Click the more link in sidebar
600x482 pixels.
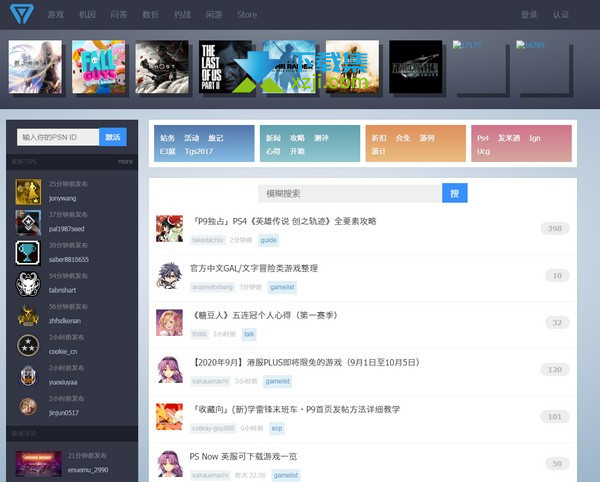tap(126, 161)
